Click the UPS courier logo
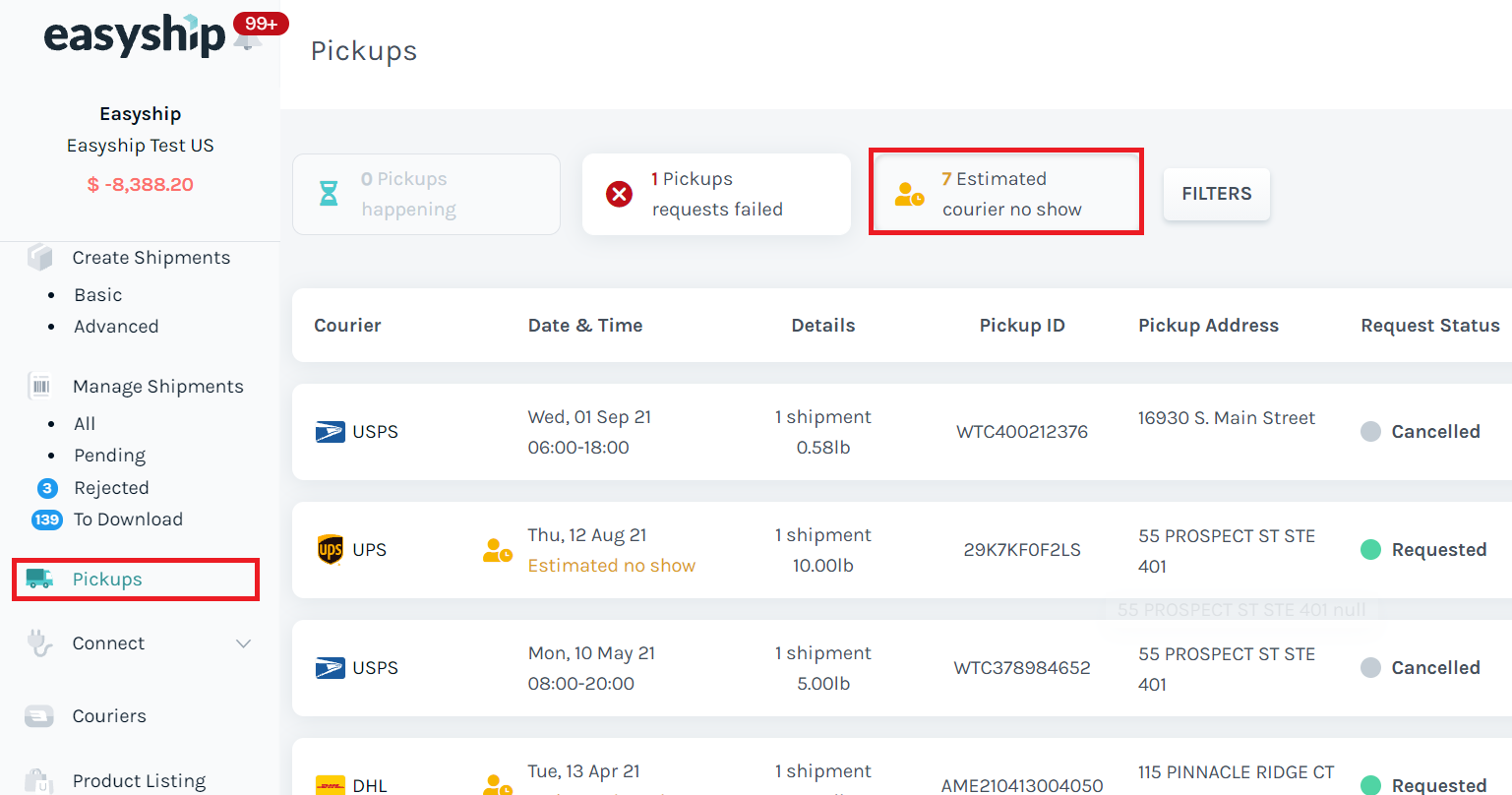 tap(331, 550)
